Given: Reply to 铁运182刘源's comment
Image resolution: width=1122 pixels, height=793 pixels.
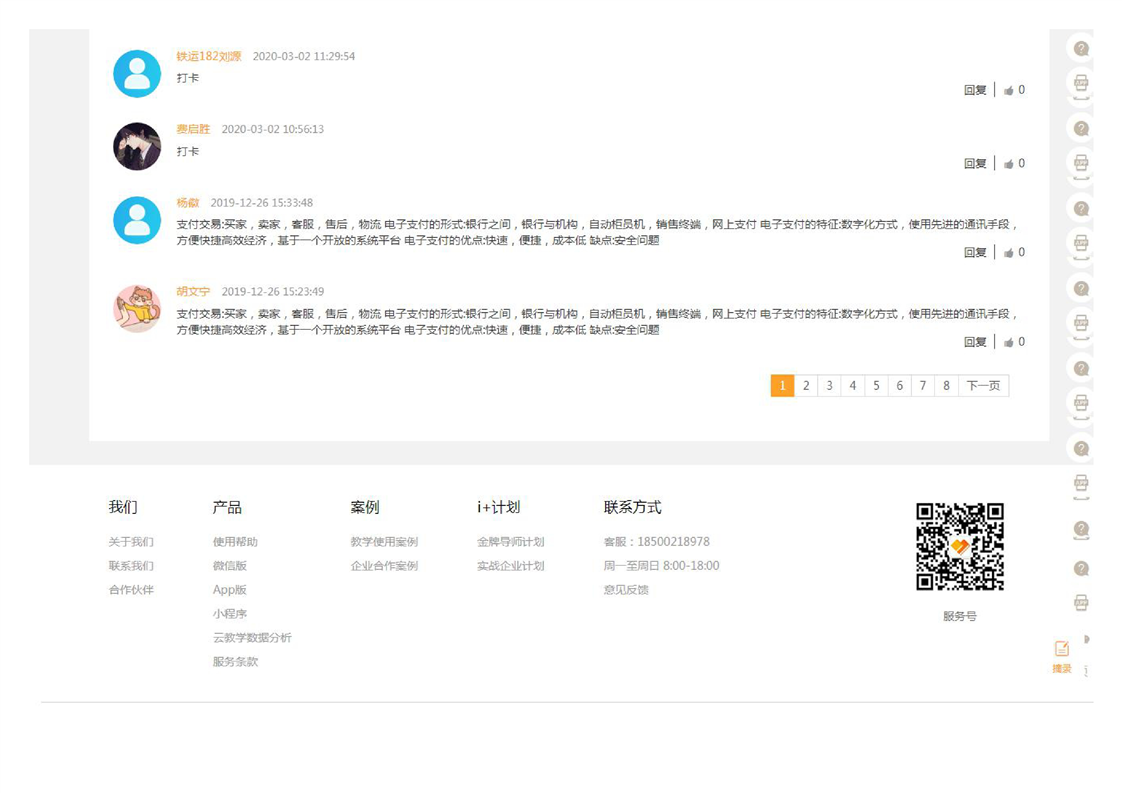Looking at the screenshot, I should [975, 90].
